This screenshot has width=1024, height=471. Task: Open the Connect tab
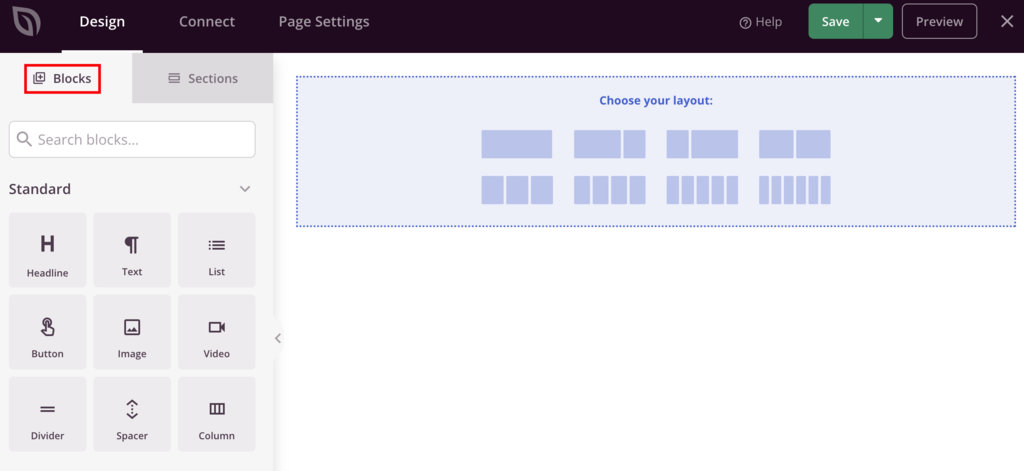click(207, 21)
